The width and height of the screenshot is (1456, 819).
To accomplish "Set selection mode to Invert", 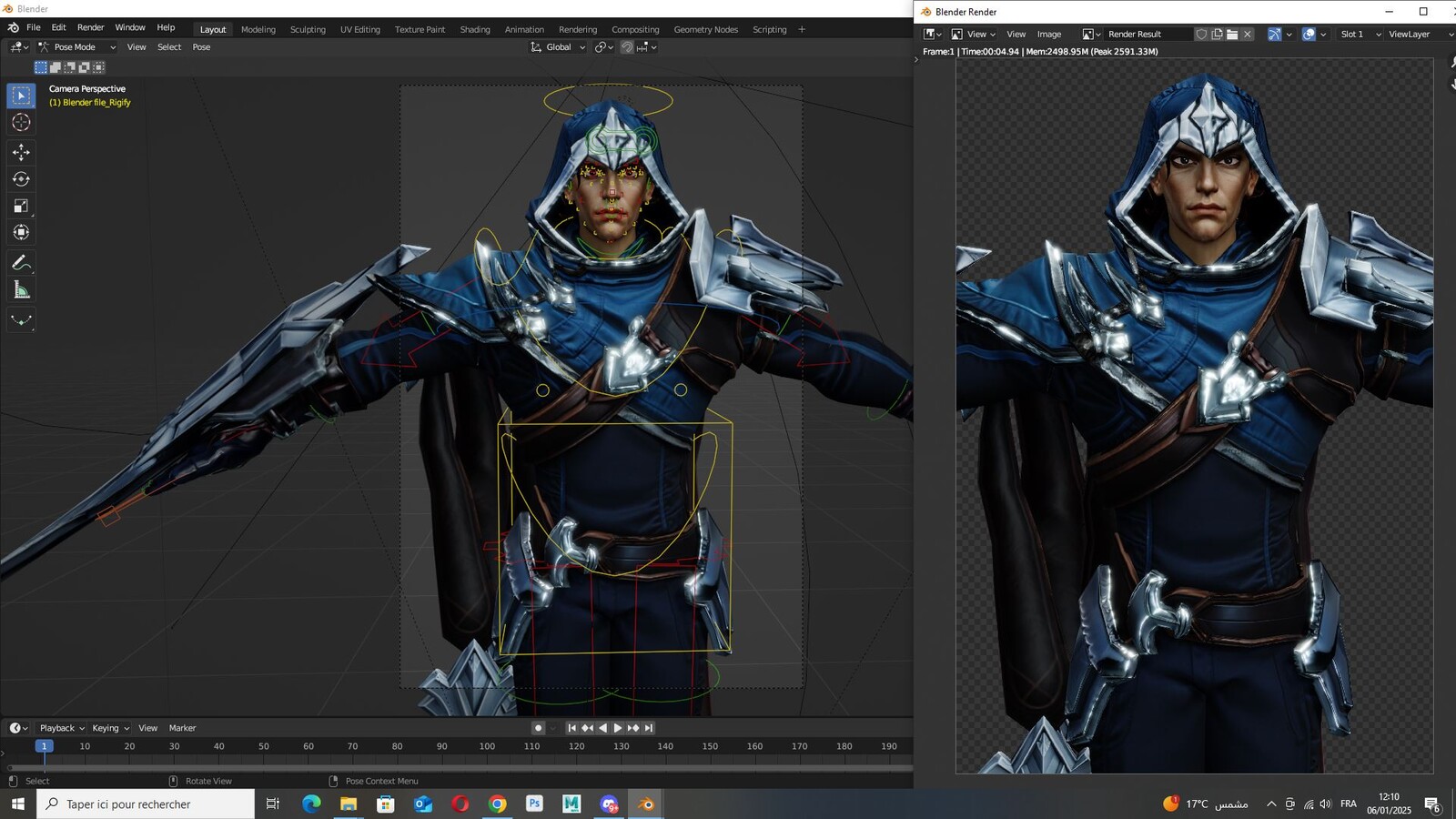I will coord(85,67).
